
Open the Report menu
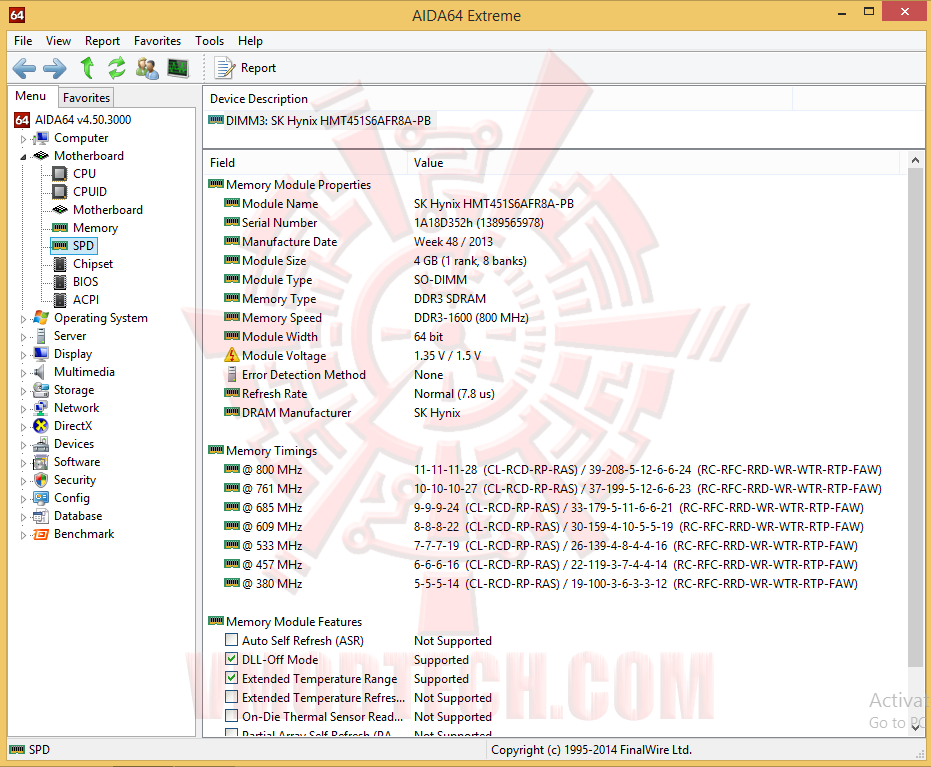click(x=102, y=41)
